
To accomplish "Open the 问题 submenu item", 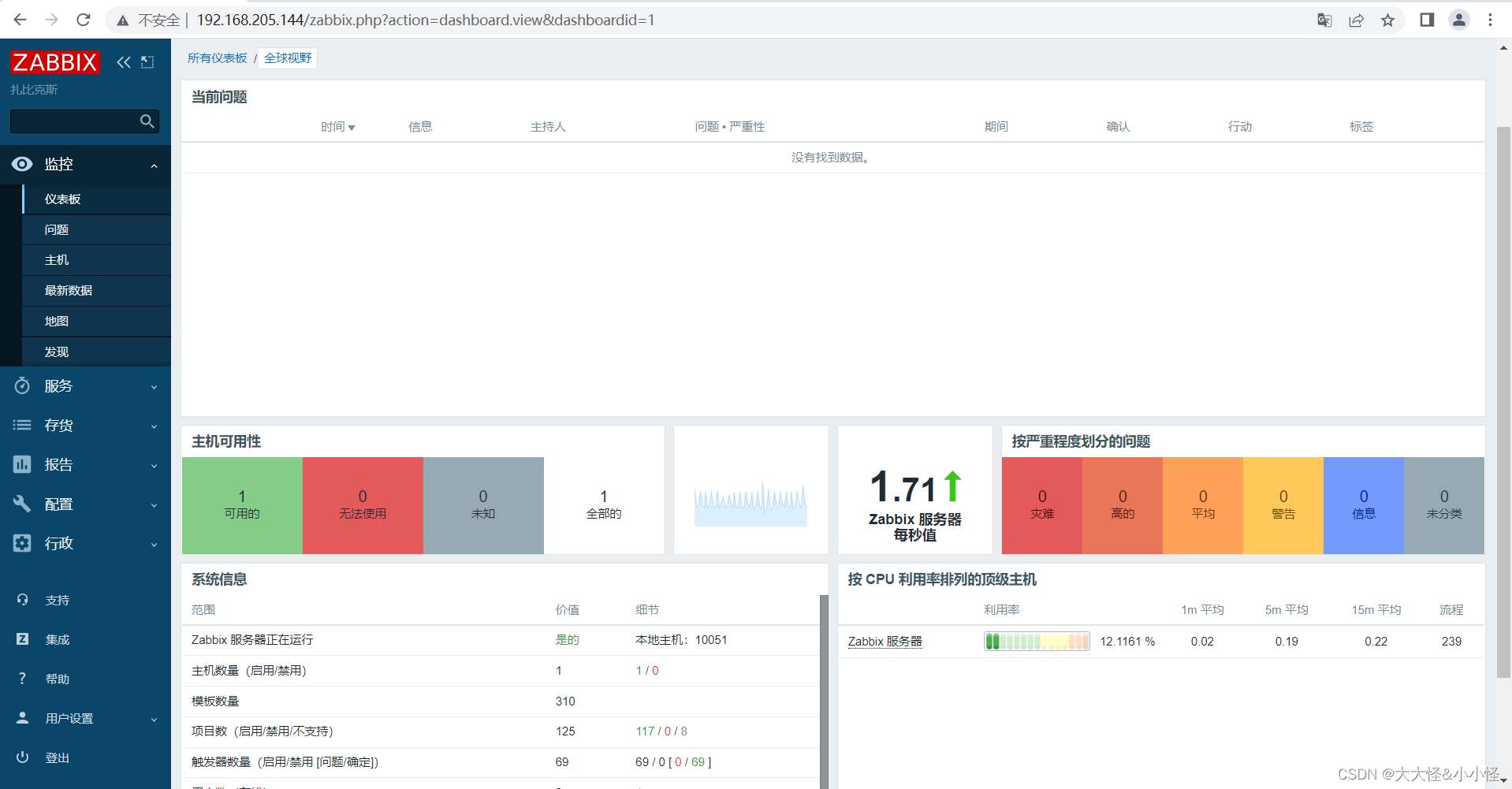I will coord(97,229).
